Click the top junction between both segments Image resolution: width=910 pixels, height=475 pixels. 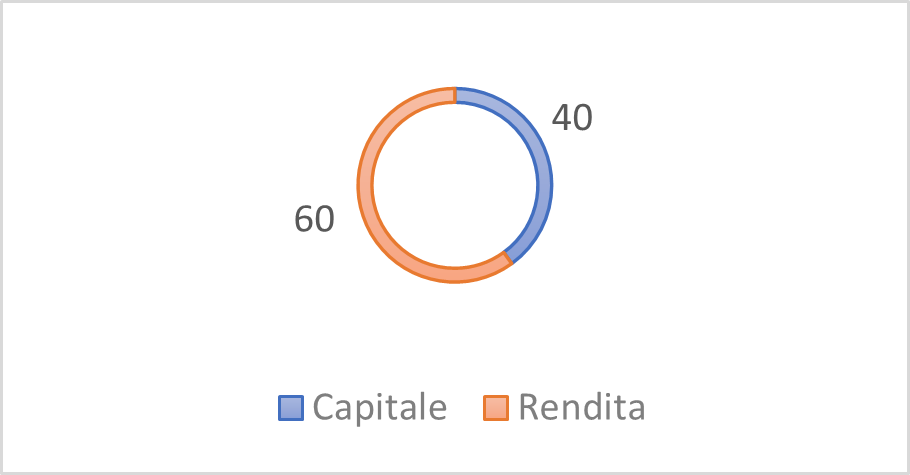click(455, 95)
